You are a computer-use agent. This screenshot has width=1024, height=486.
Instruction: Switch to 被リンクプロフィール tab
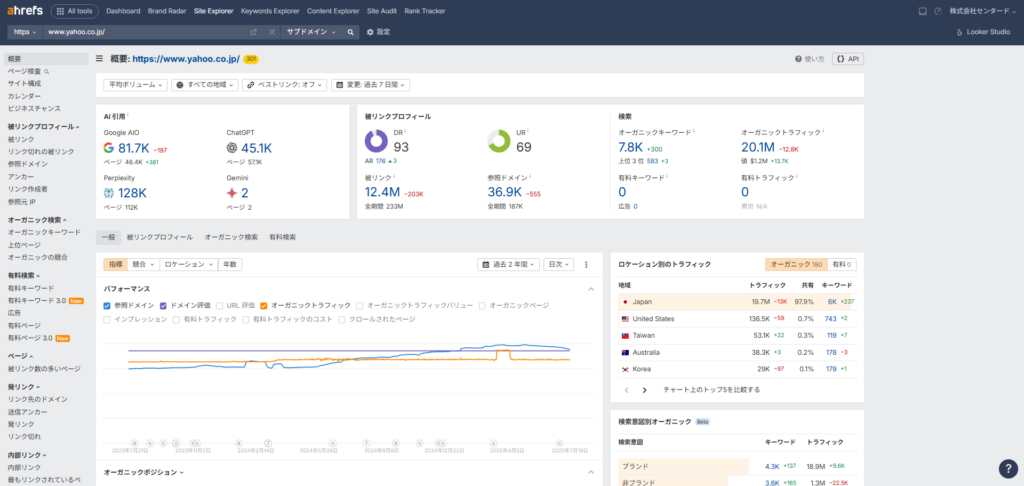[159, 237]
